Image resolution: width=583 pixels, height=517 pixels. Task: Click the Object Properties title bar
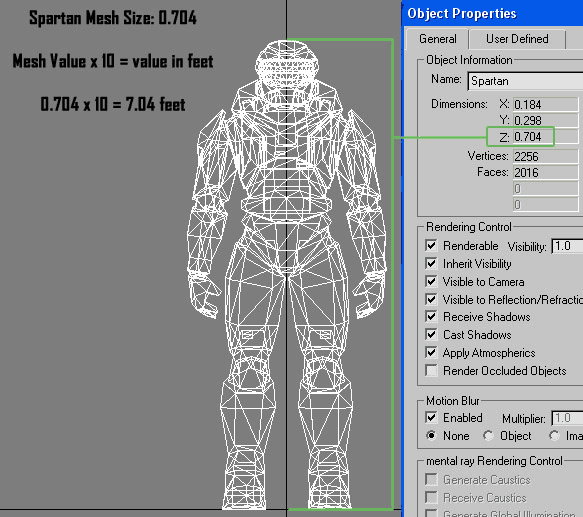pyautogui.click(x=493, y=13)
